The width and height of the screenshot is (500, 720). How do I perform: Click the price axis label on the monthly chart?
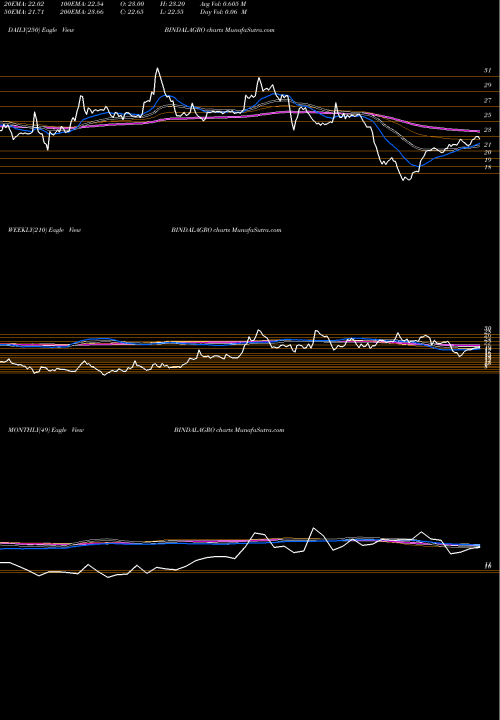pos(489,566)
